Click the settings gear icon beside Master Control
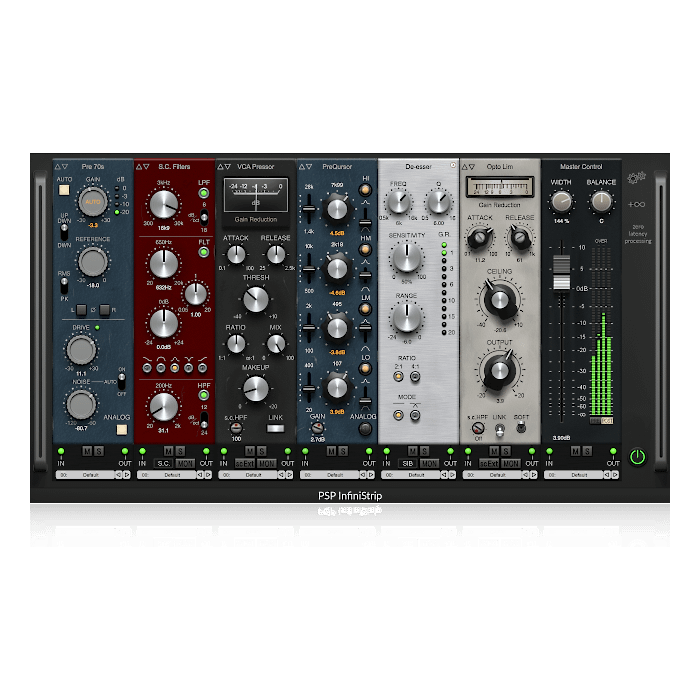 (x=636, y=178)
